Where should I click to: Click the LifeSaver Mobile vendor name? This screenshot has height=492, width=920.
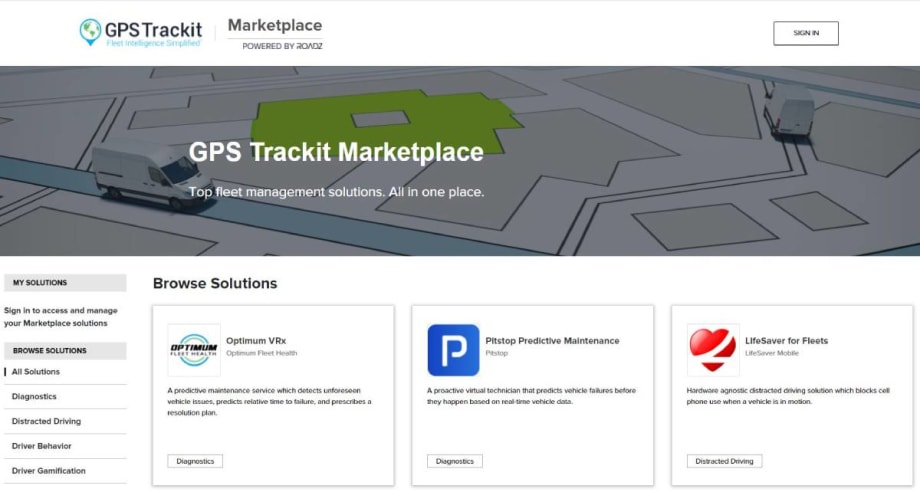click(772, 353)
